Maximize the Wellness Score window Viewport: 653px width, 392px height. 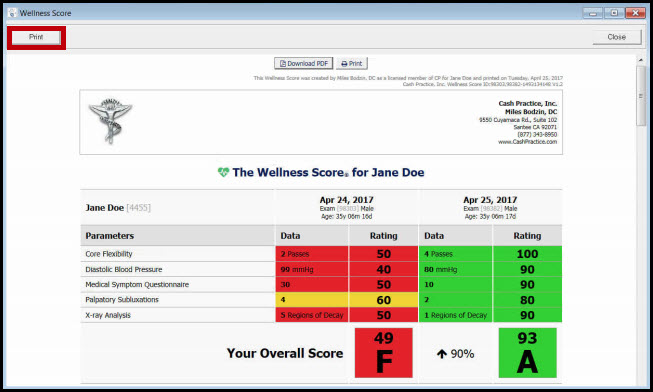click(x=614, y=13)
